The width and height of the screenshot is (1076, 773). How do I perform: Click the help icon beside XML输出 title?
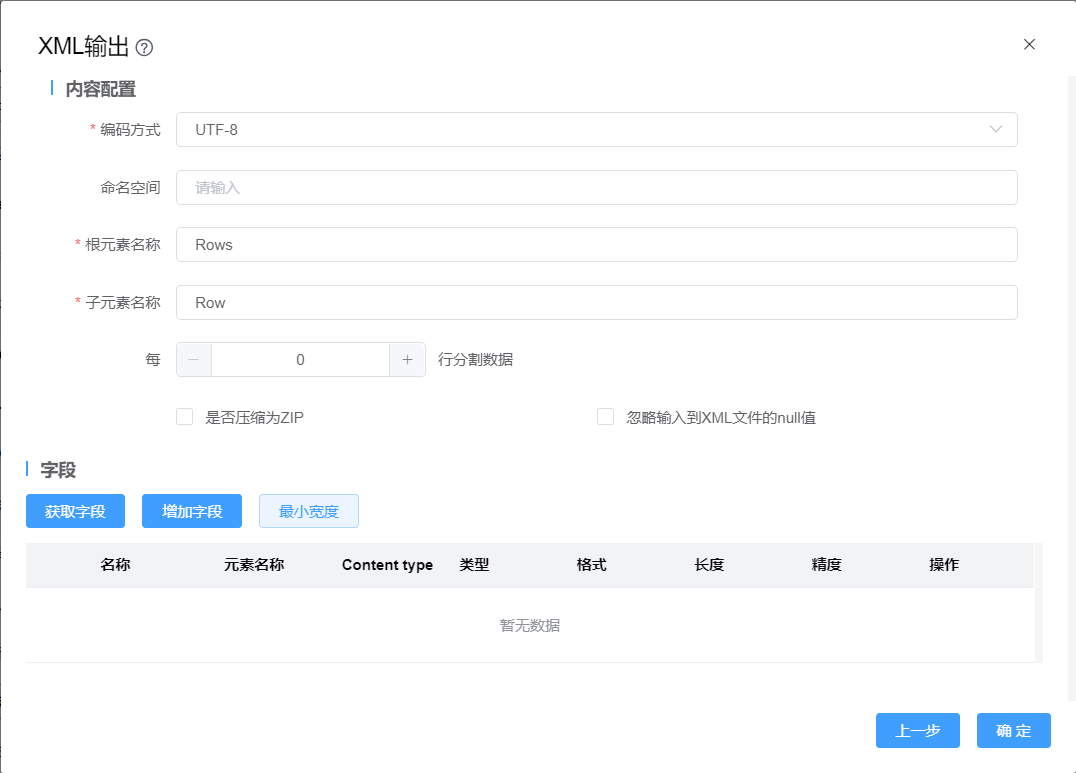[144, 47]
